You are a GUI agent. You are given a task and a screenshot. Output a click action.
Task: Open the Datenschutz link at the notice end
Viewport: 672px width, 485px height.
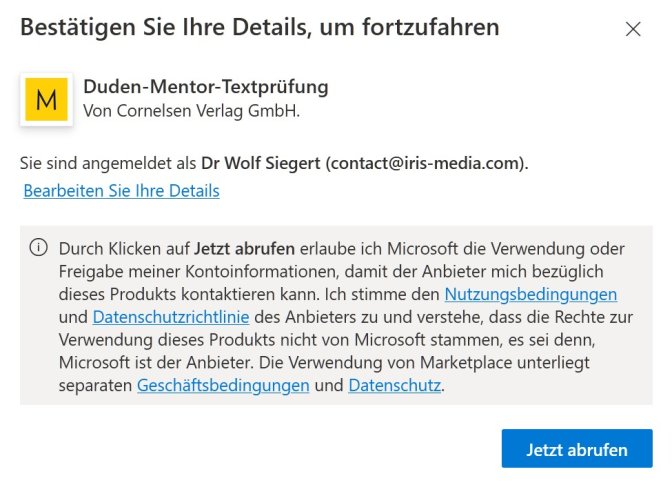pyautogui.click(x=394, y=385)
